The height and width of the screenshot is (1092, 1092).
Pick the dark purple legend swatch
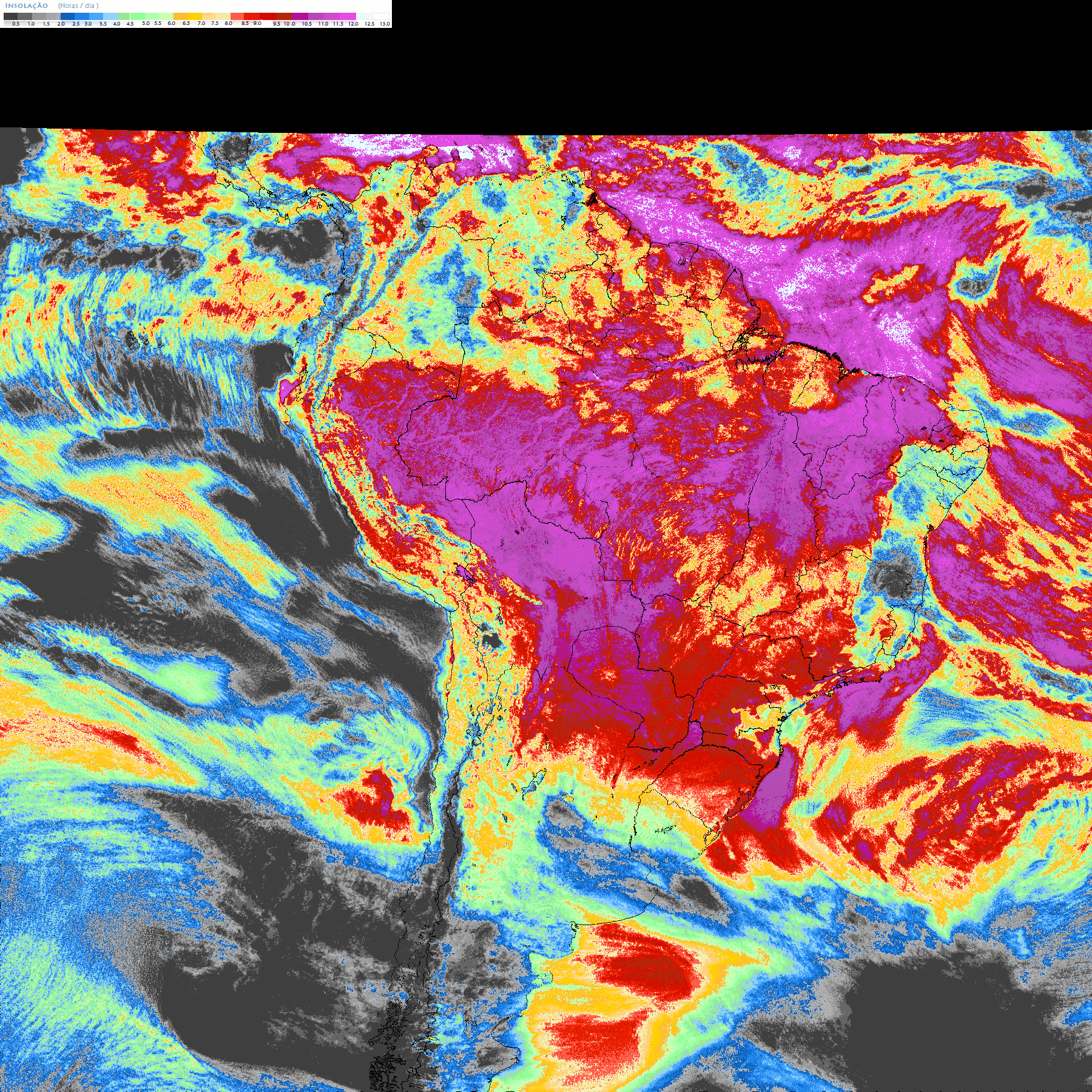[300, 16]
